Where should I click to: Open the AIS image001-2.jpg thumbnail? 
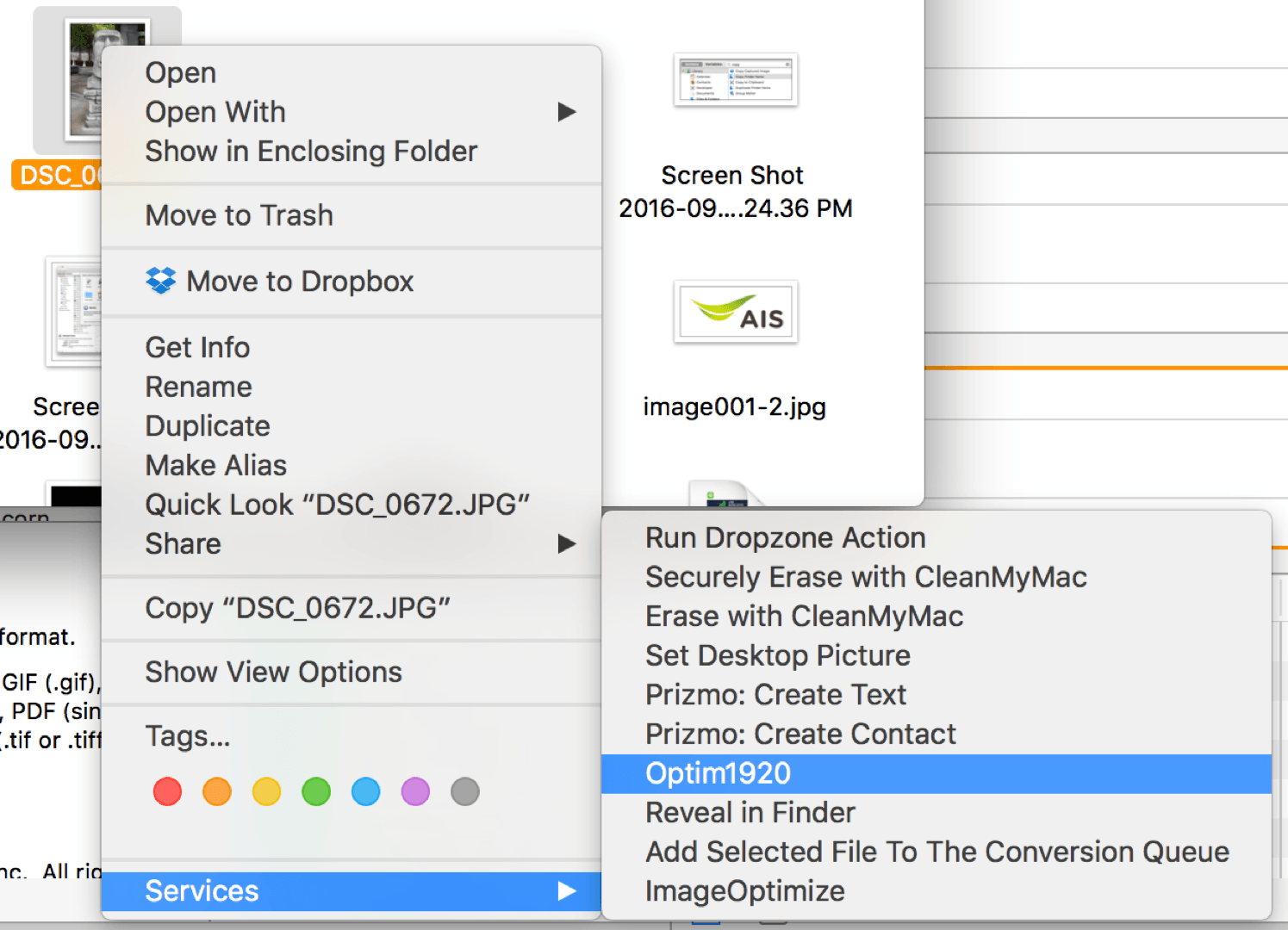click(x=735, y=312)
